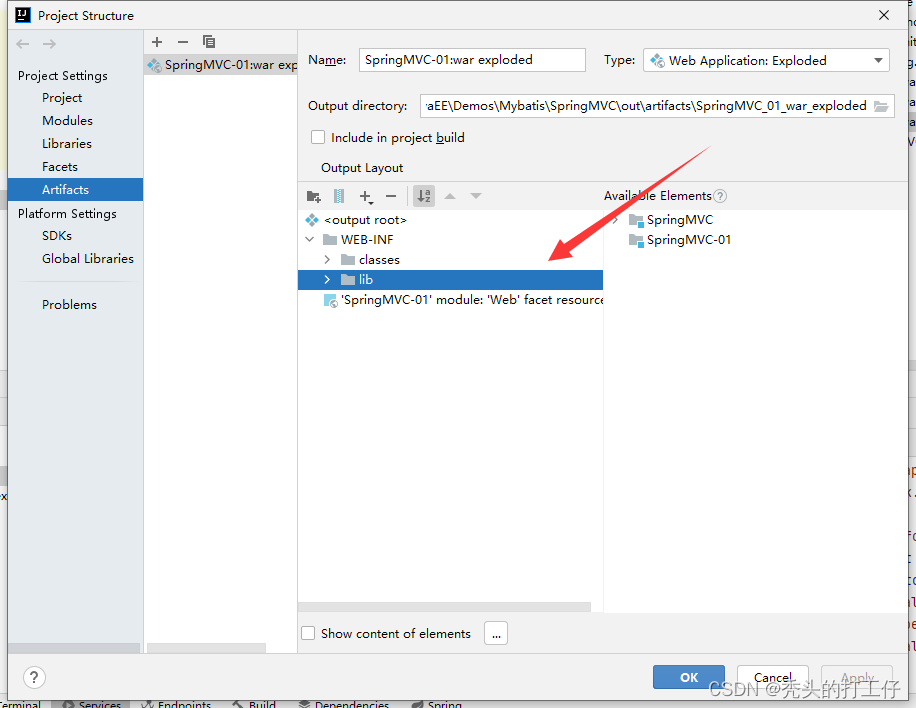Open the ellipsis options button
Viewport: 916px width, 708px height.
point(496,633)
